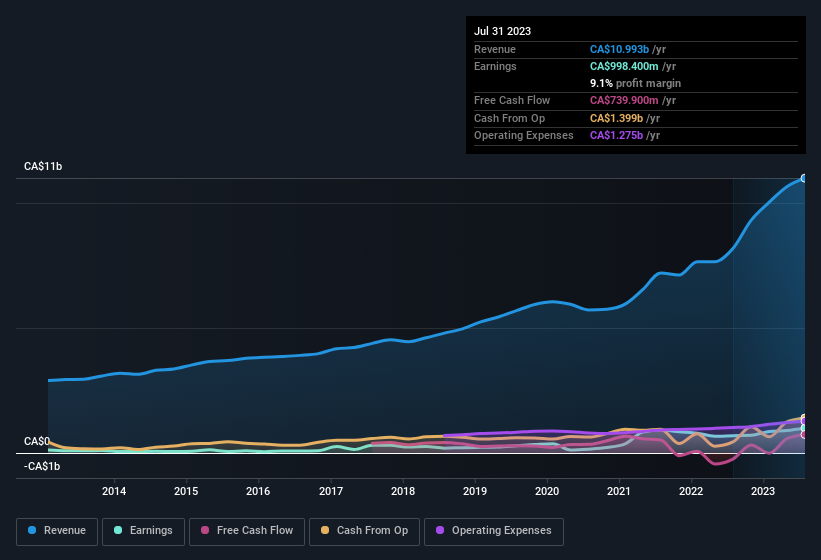Click the CA$1.275b operating expenses value

[616, 135]
